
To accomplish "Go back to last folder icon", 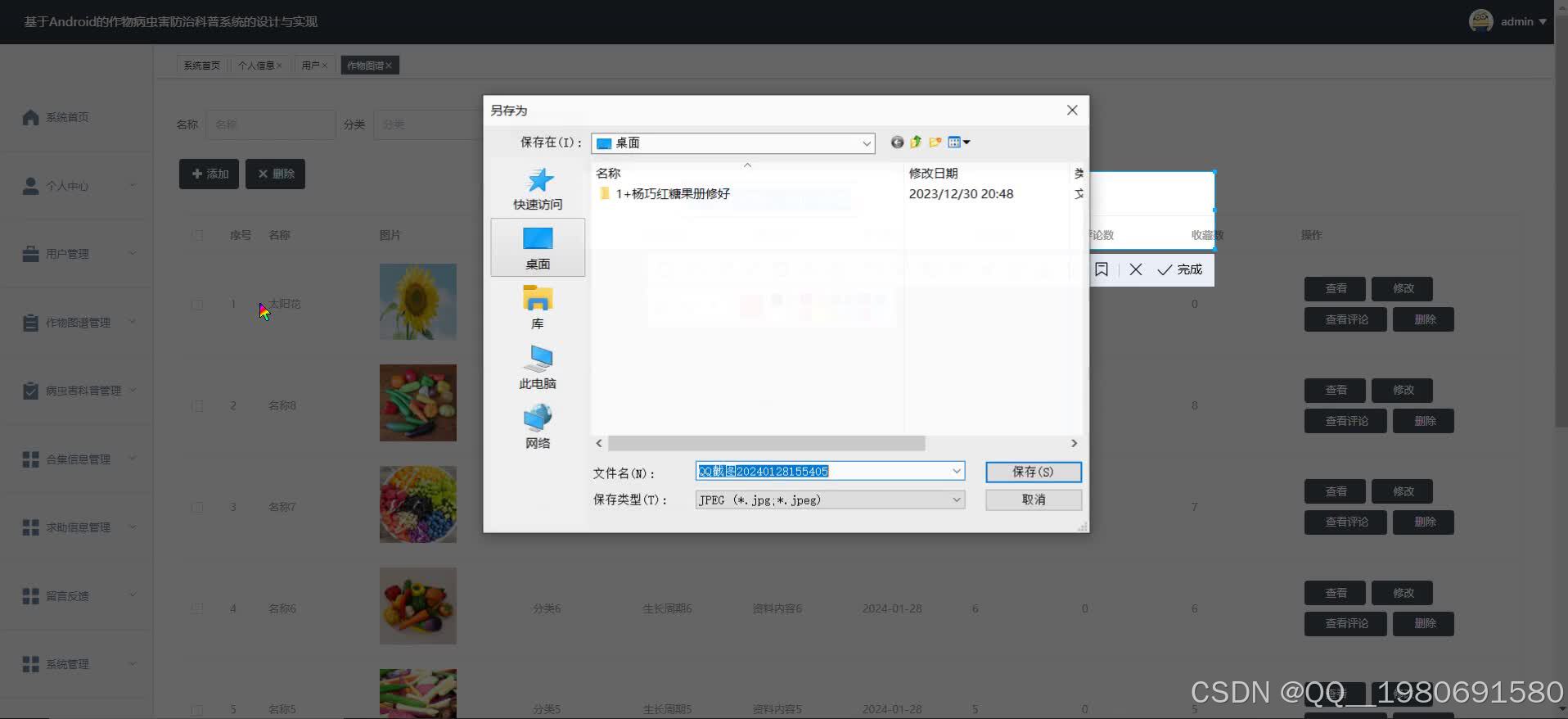I will pyautogui.click(x=897, y=142).
